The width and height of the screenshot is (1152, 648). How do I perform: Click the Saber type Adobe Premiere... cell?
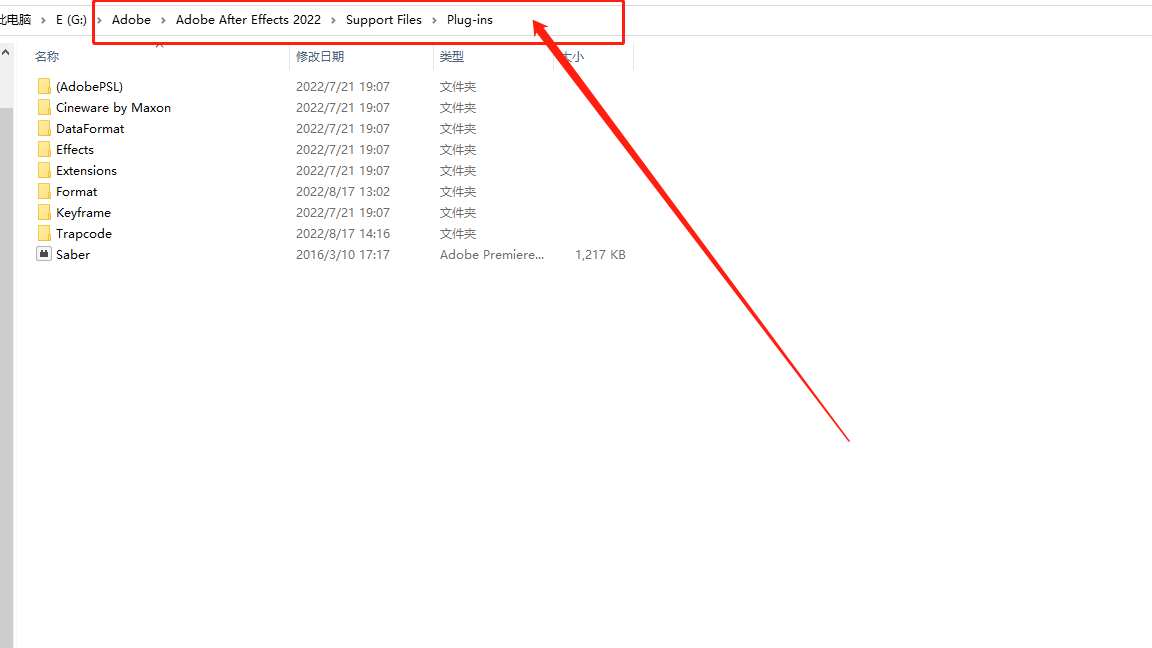pos(492,255)
